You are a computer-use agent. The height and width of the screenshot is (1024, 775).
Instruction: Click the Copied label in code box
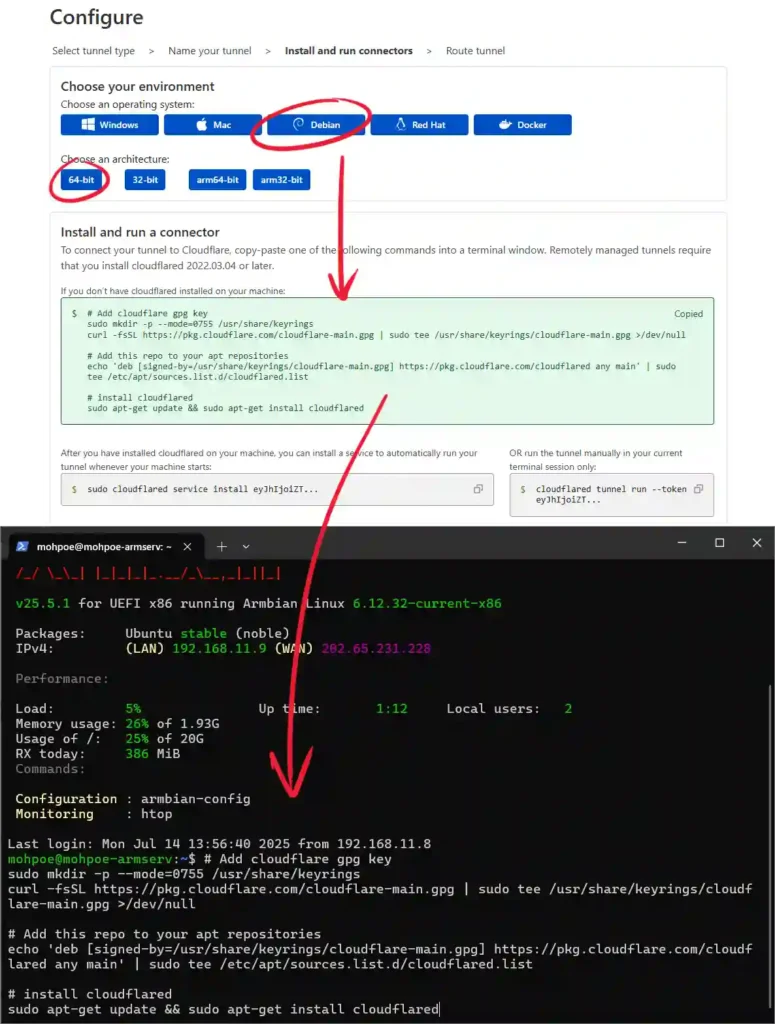[x=688, y=314]
